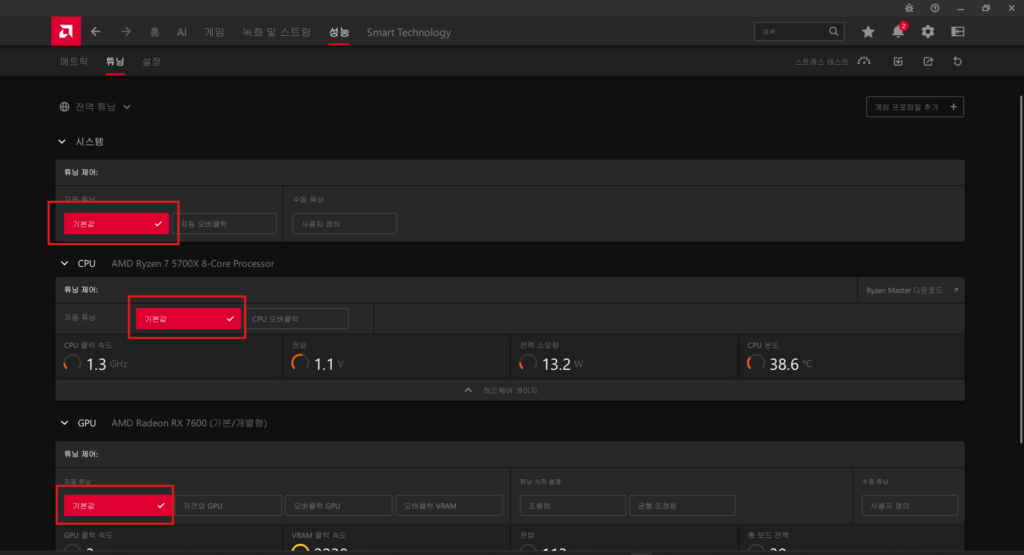
Task: Click the CPU power consumption gauge dial
Action: coord(528,363)
